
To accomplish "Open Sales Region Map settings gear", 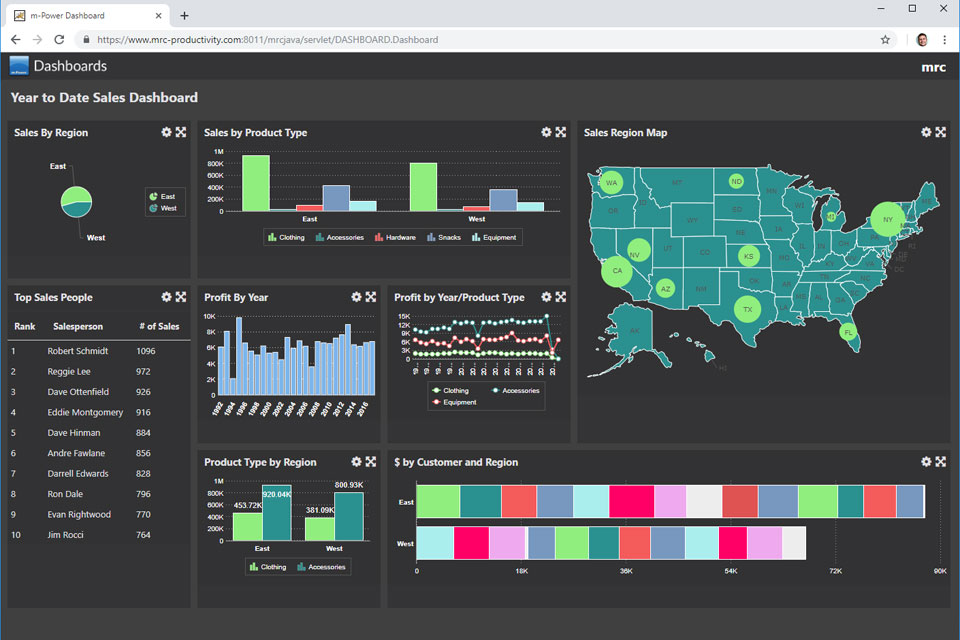I will click(926, 132).
